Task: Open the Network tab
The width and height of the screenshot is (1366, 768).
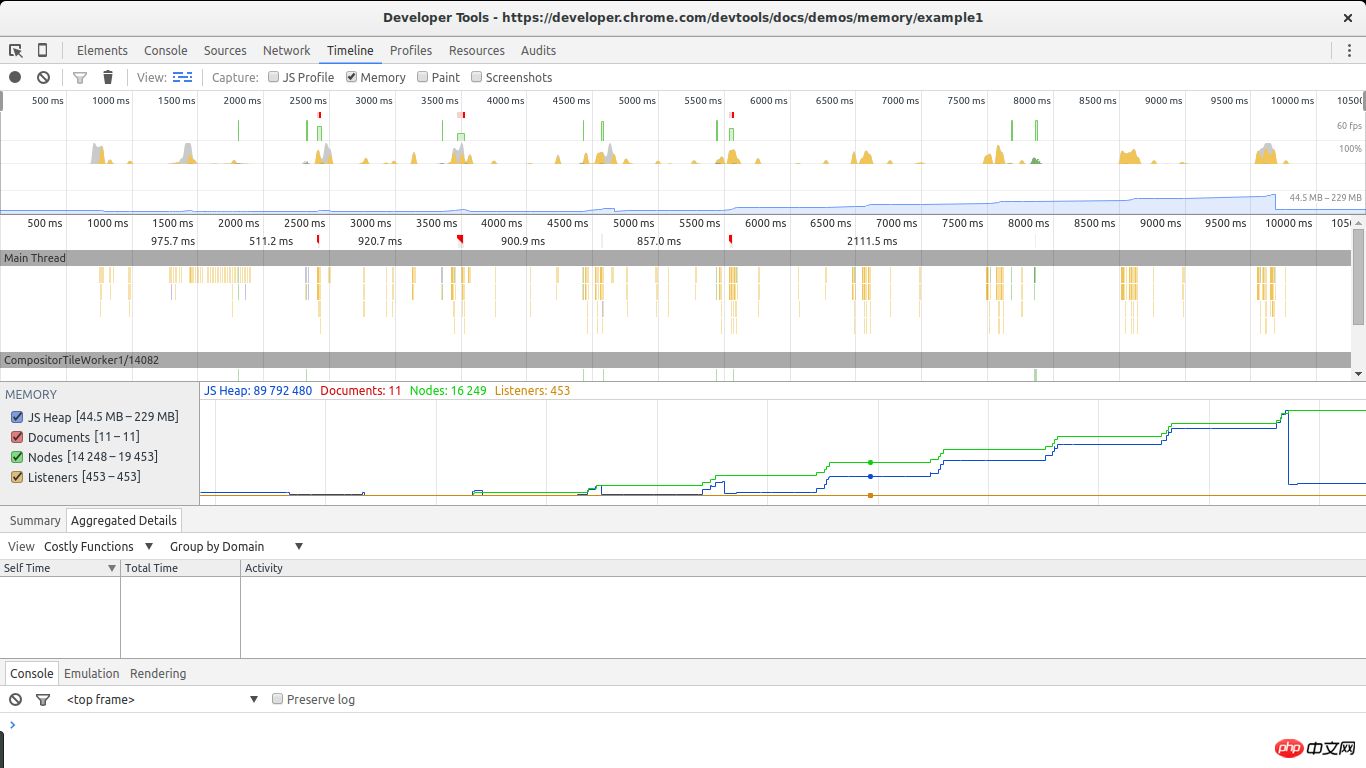Action: 287,50
